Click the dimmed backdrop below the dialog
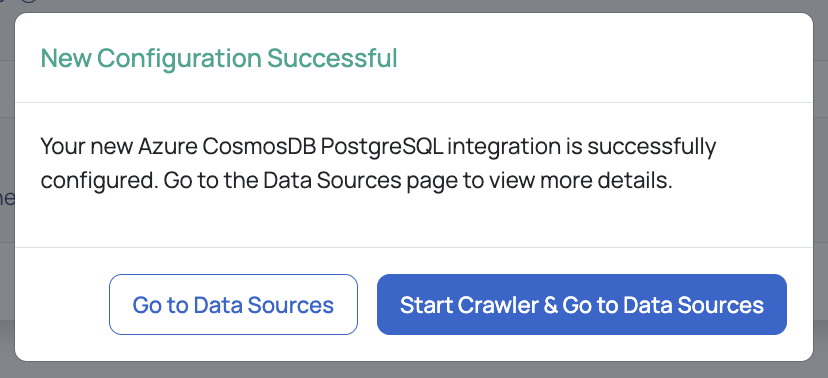 point(414,371)
